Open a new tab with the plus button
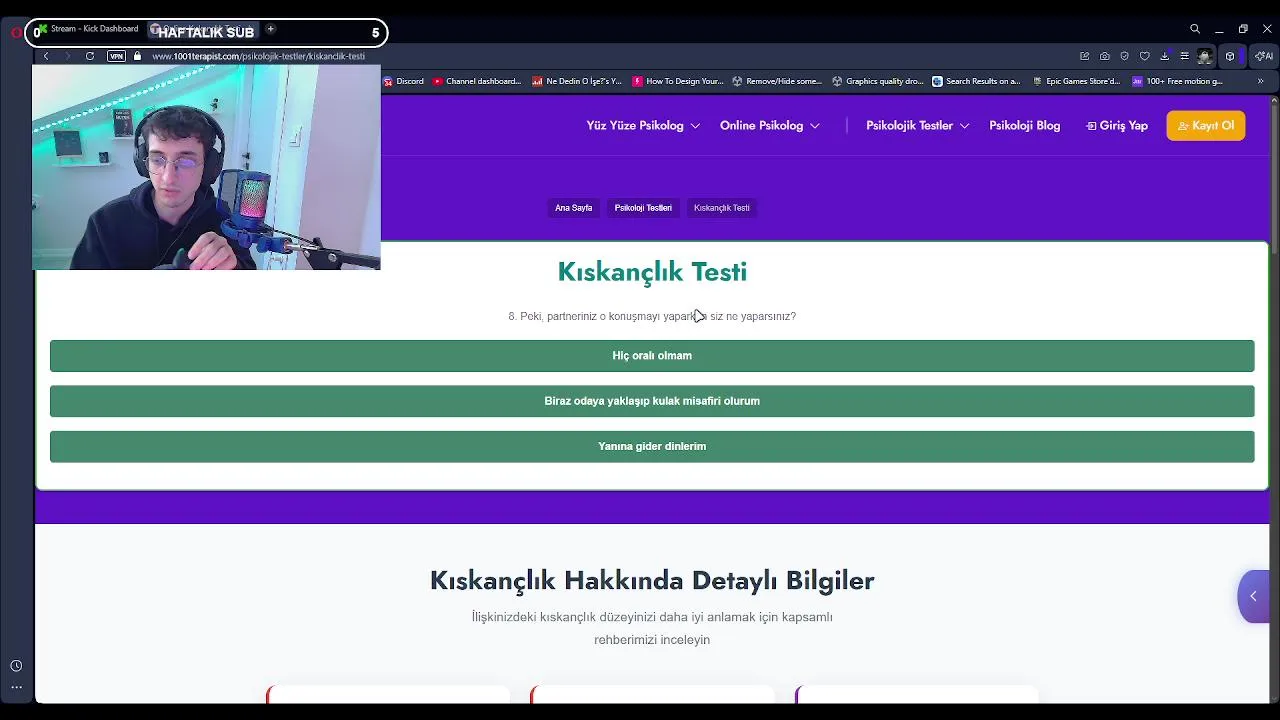 pyautogui.click(x=270, y=29)
